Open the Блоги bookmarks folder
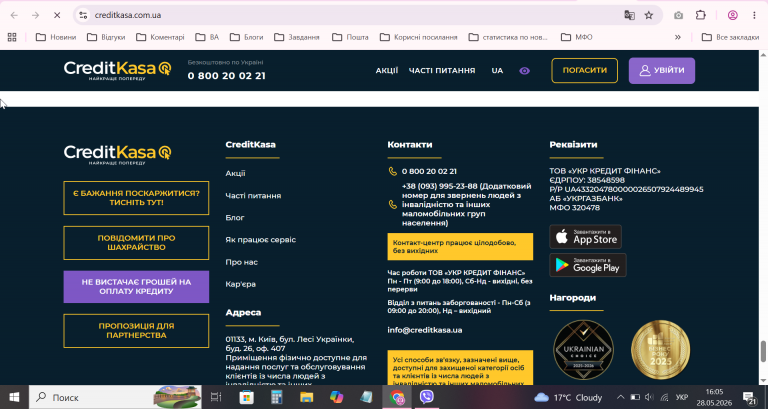 pos(246,37)
